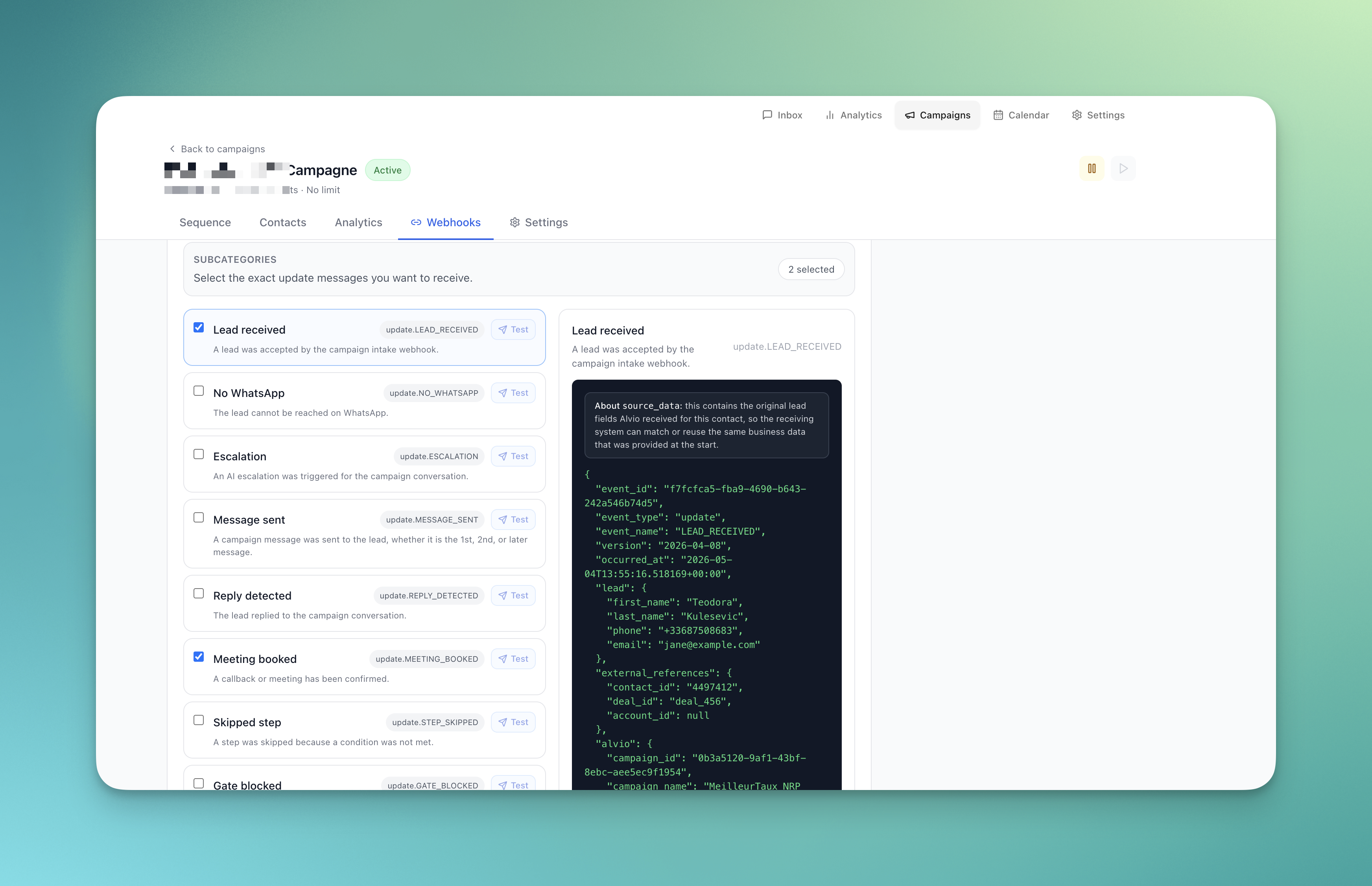
Task: Click the update.REPLY_DETECTED tag
Action: coord(429,596)
